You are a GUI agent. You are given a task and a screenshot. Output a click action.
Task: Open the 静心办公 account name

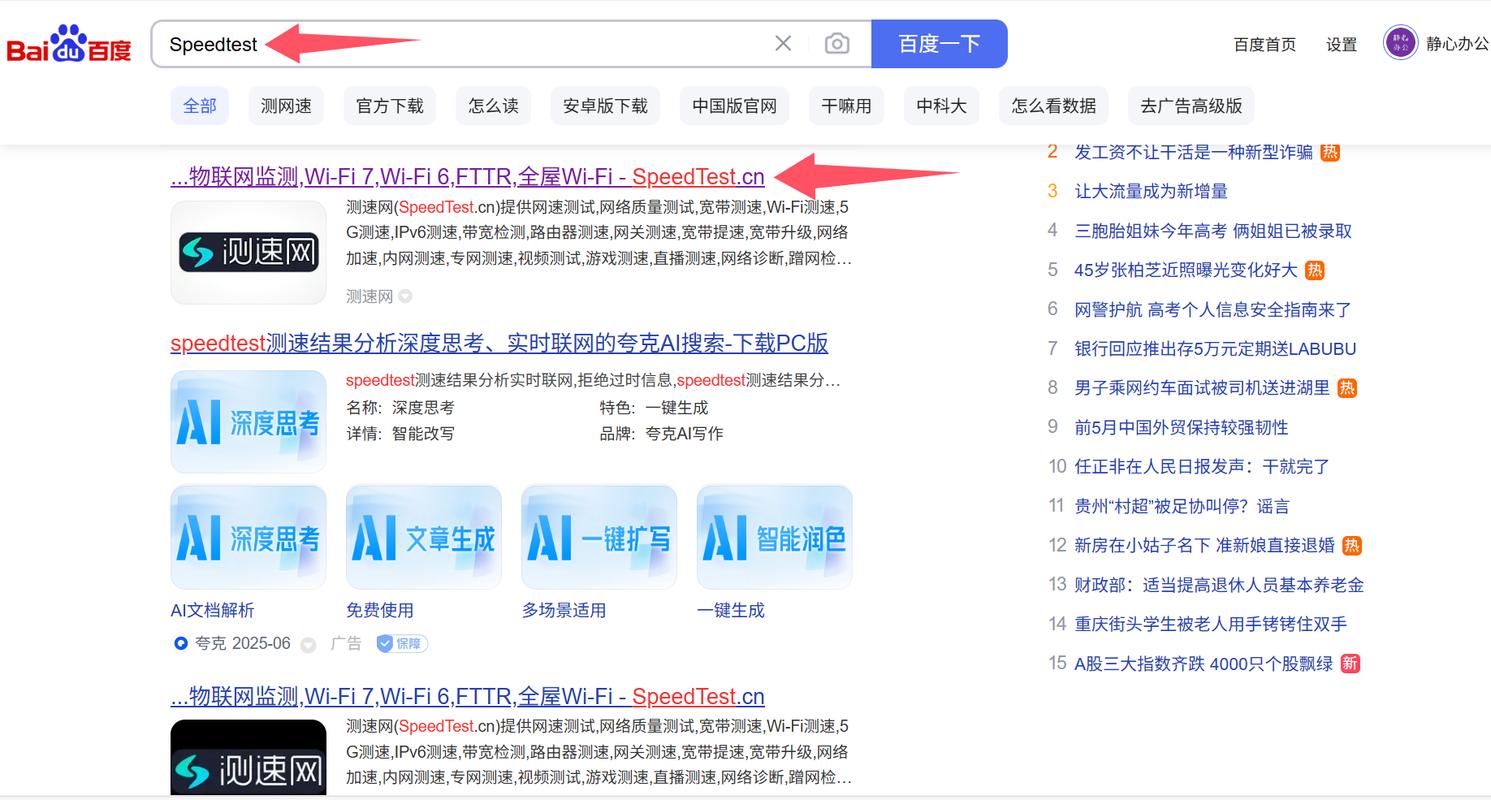tap(1458, 44)
